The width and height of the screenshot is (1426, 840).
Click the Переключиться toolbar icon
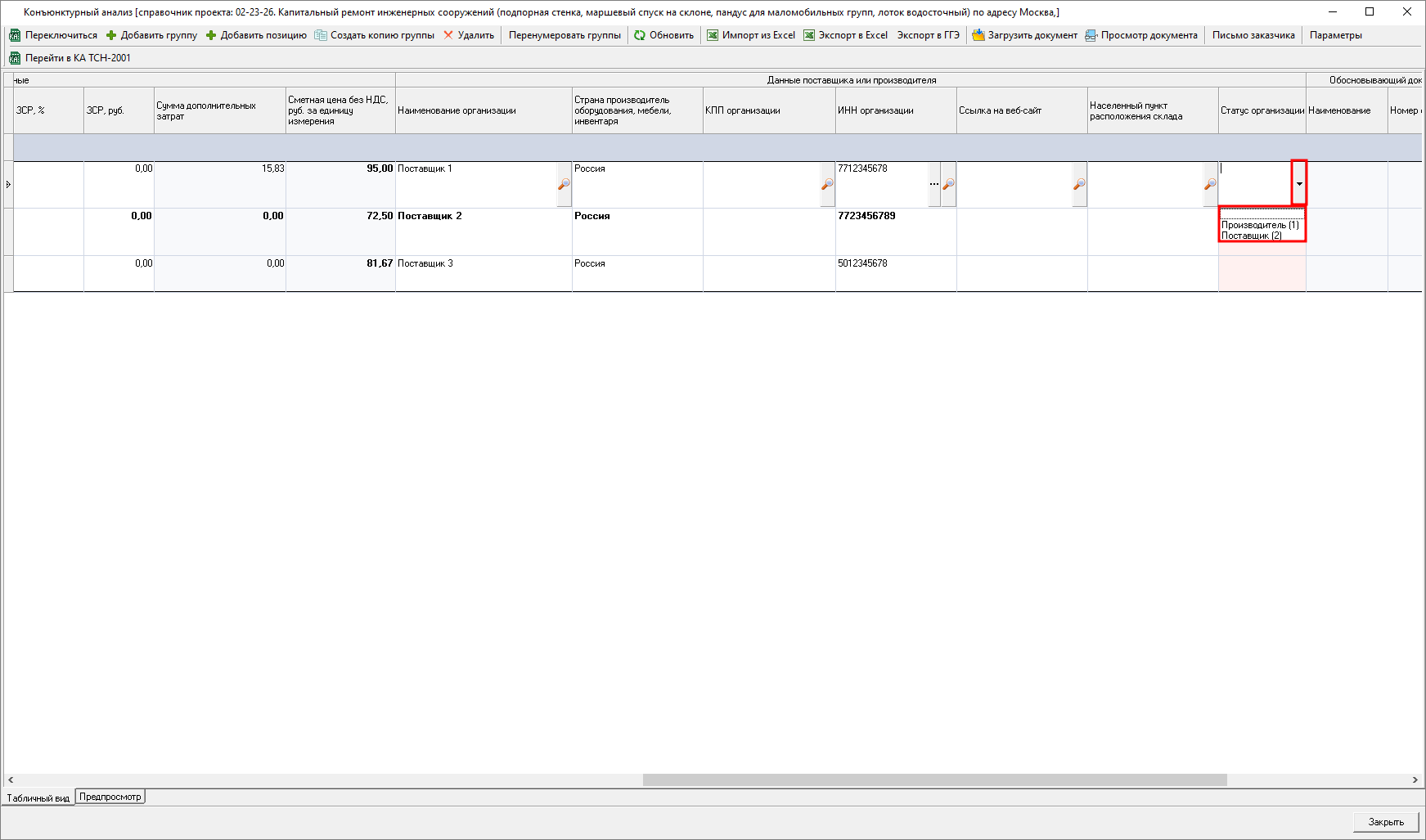point(15,35)
